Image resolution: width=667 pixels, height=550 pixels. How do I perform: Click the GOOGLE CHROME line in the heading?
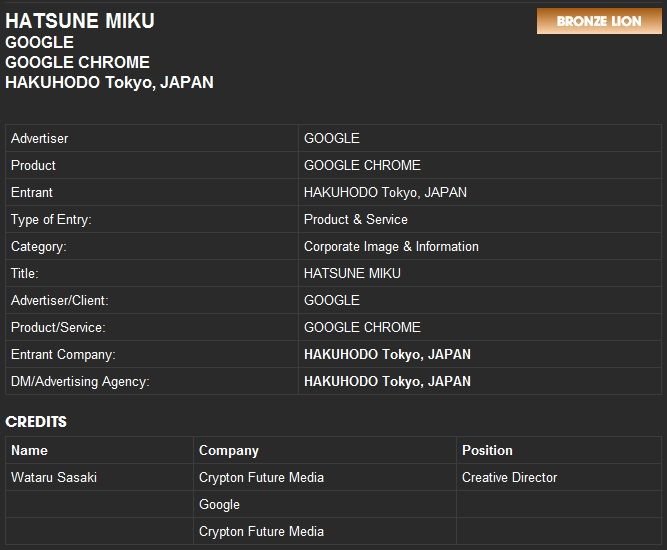tap(77, 62)
